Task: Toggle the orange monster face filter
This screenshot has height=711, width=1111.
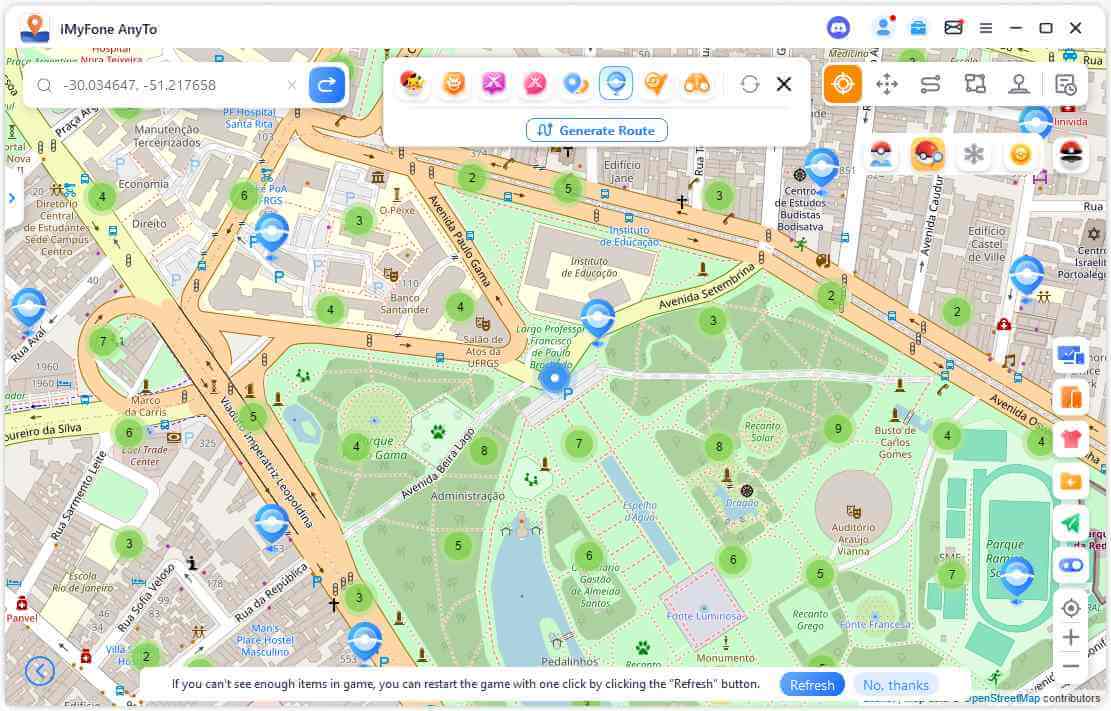Action: tap(453, 84)
